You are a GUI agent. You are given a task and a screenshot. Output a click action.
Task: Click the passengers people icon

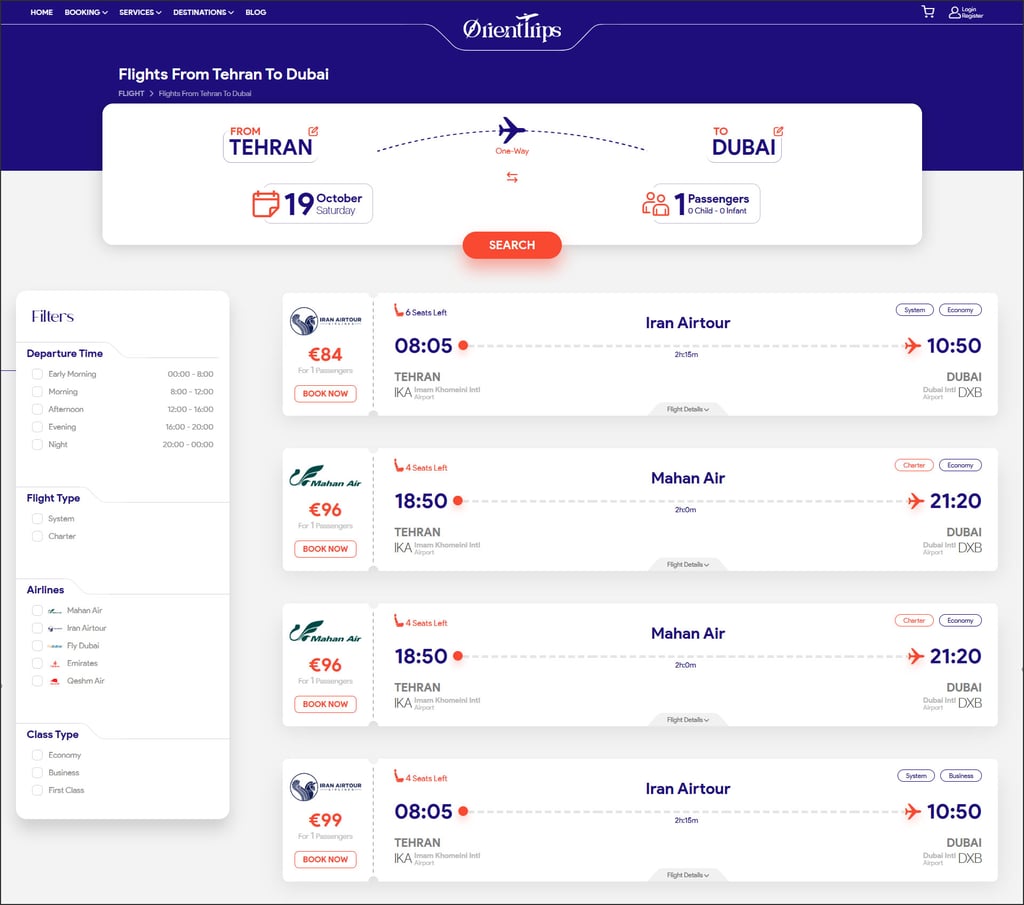pyautogui.click(x=656, y=204)
